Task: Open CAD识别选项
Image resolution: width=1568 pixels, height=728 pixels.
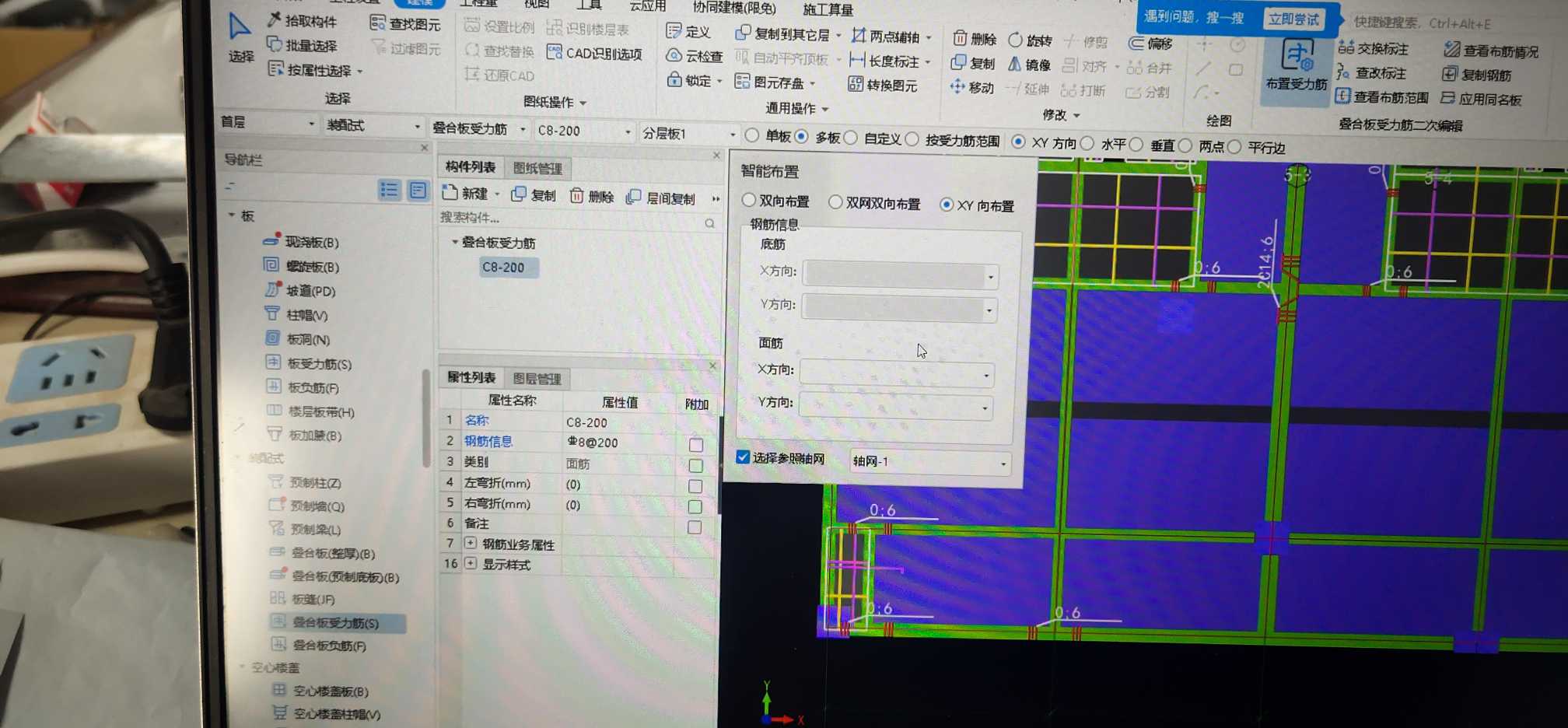Action: coord(595,54)
